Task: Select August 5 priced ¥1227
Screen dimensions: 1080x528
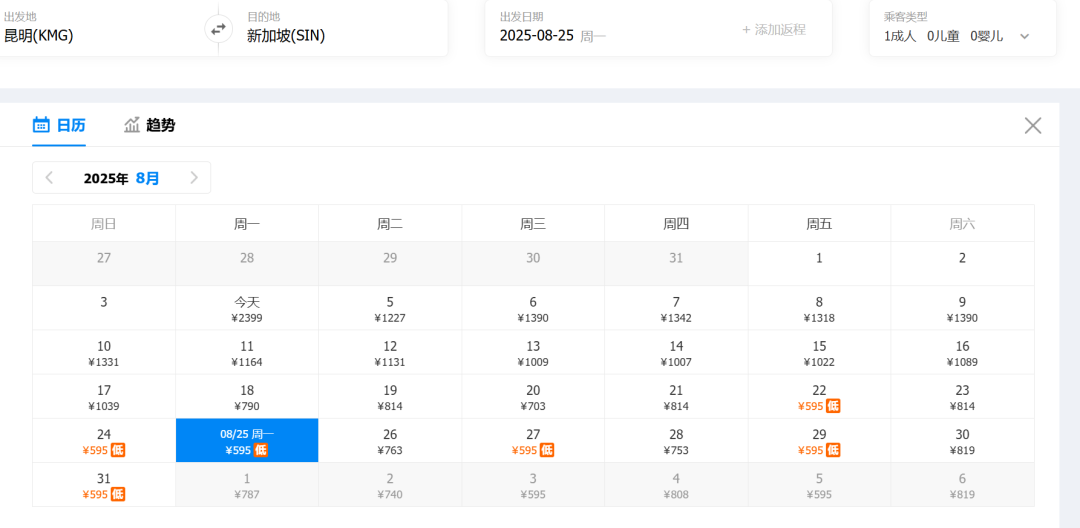Action: (x=391, y=308)
